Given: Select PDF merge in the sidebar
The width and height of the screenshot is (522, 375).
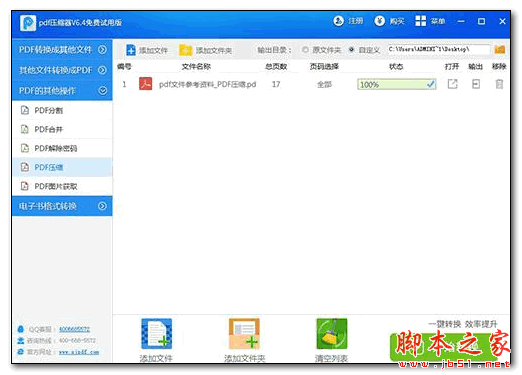Looking at the screenshot, I should coord(62,129).
